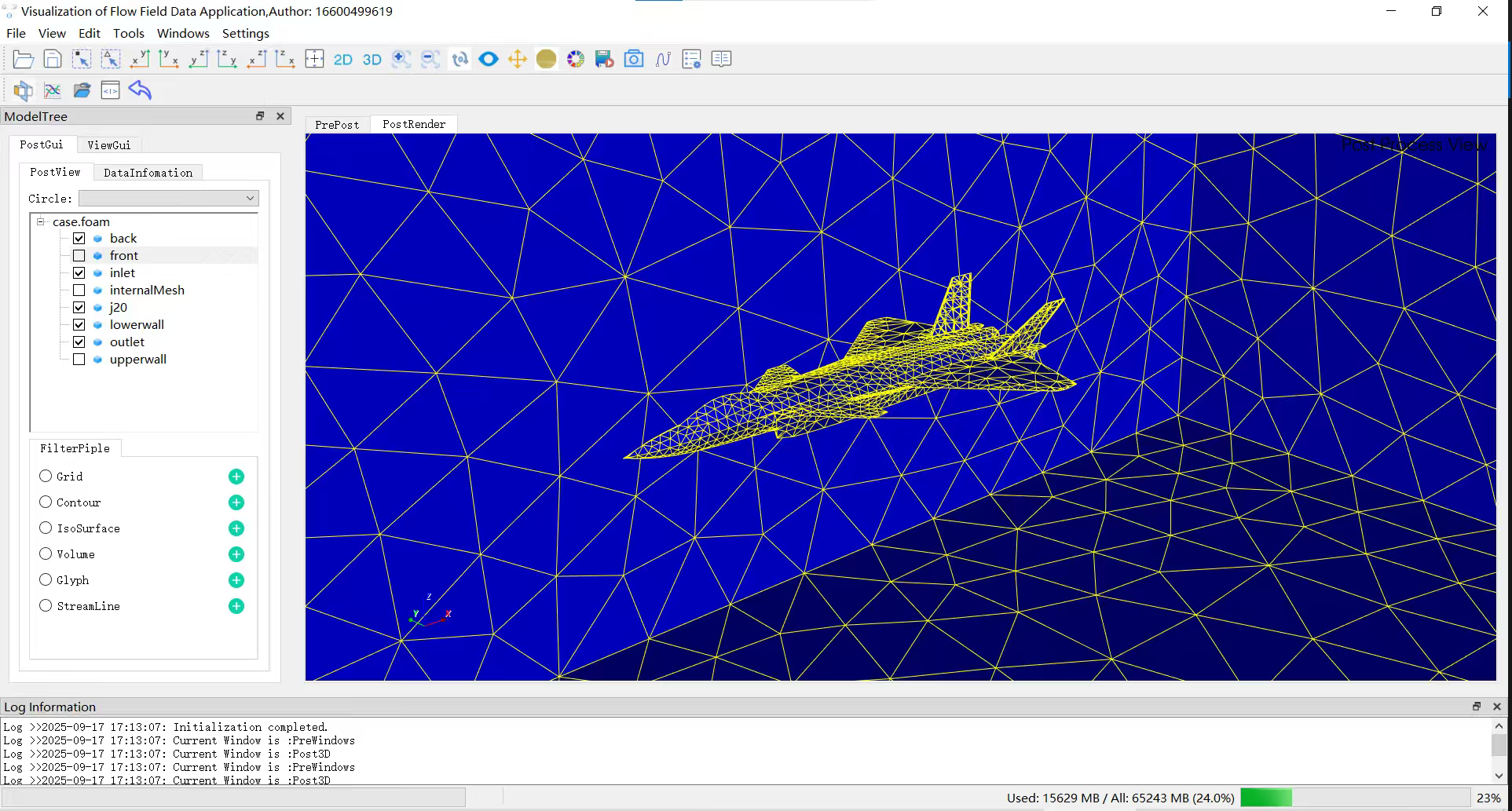The height and width of the screenshot is (811, 1512).
Task: Open the color wheel palette icon
Action: tap(576, 60)
